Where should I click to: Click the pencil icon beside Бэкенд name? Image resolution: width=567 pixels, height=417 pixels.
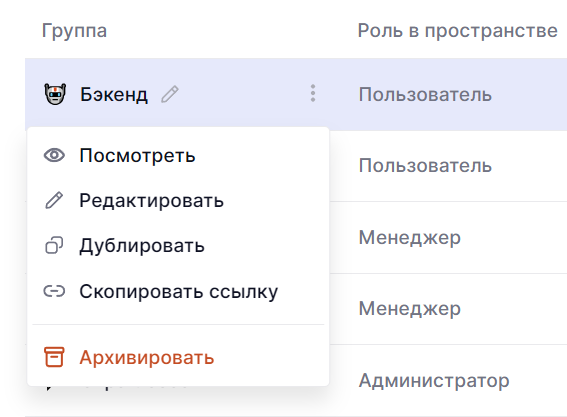pos(170,94)
